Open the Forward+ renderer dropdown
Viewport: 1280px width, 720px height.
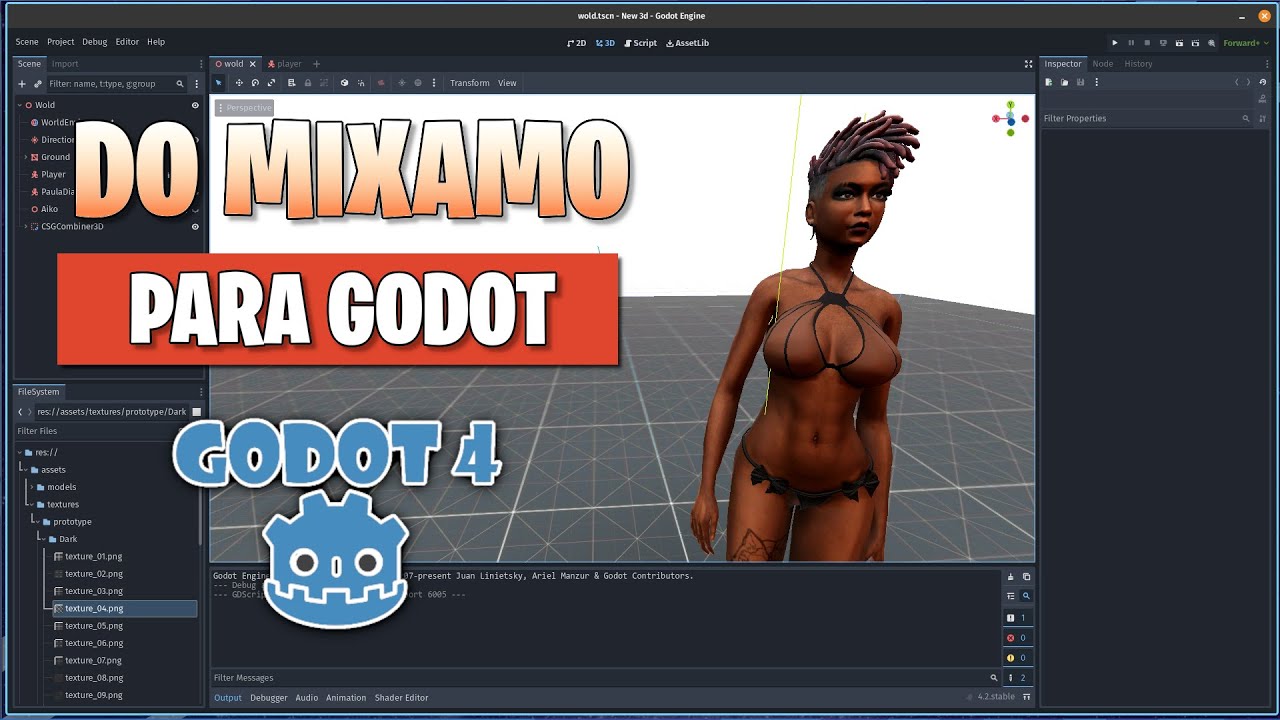(x=1246, y=43)
